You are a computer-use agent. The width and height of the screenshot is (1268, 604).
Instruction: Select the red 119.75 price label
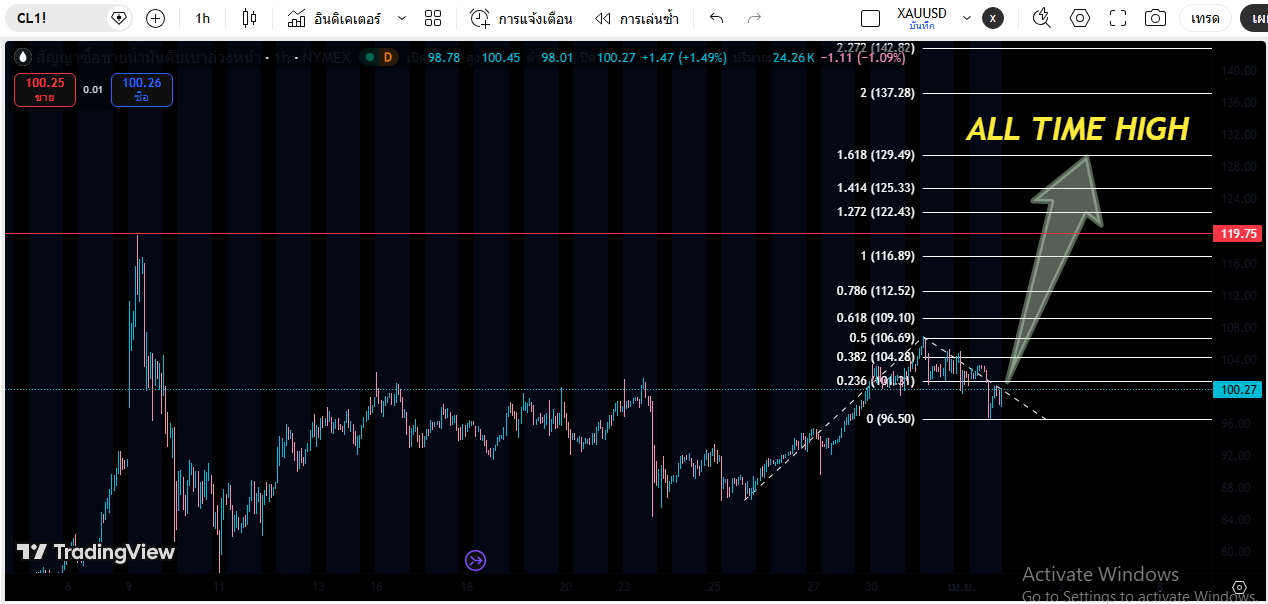pos(1238,233)
